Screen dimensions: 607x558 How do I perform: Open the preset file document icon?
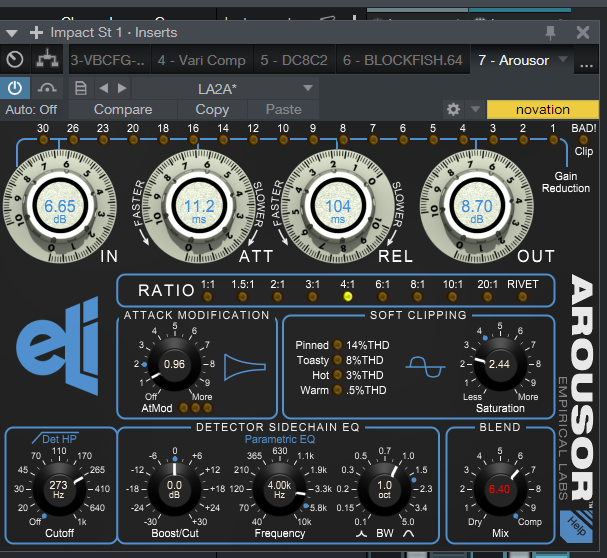(x=81, y=88)
